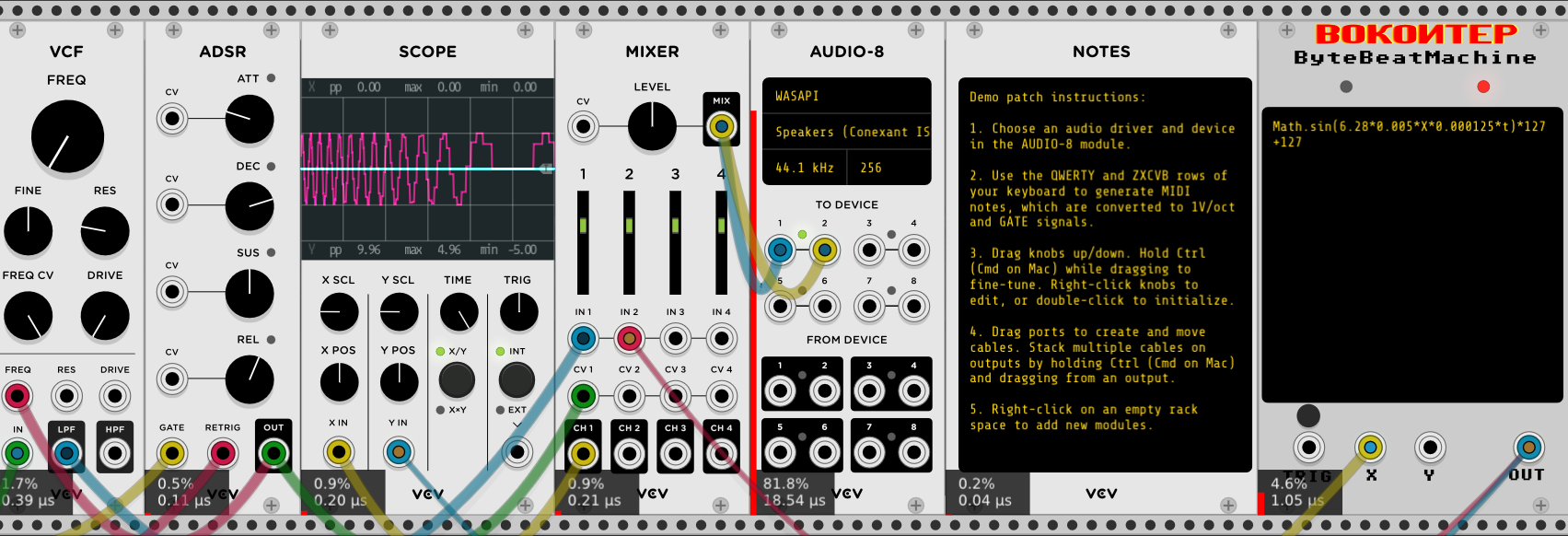
Task: Click the ADSR REL CV input port
Action: coord(172,379)
